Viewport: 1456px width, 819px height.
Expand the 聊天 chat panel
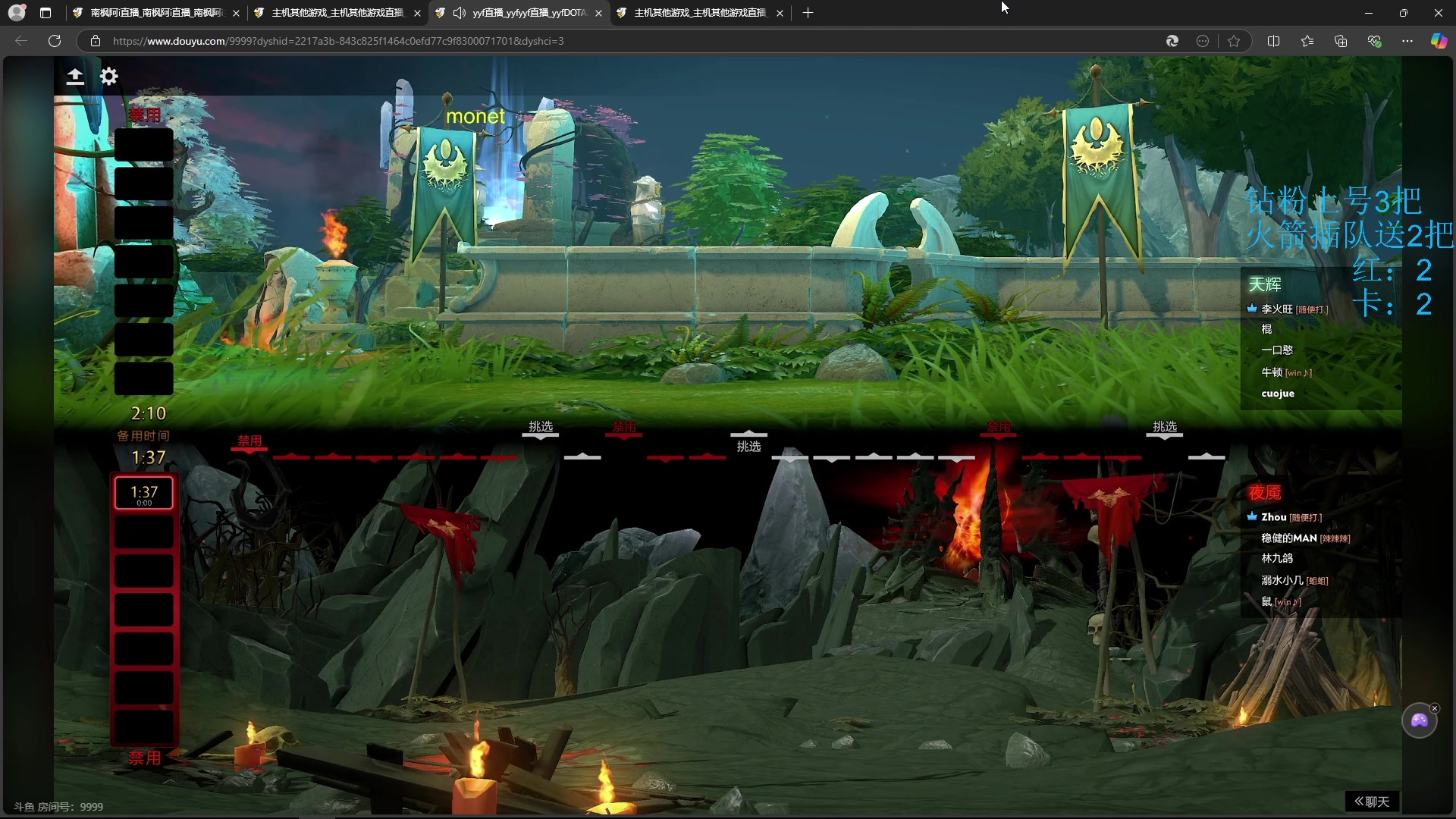click(x=1372, y=802)
